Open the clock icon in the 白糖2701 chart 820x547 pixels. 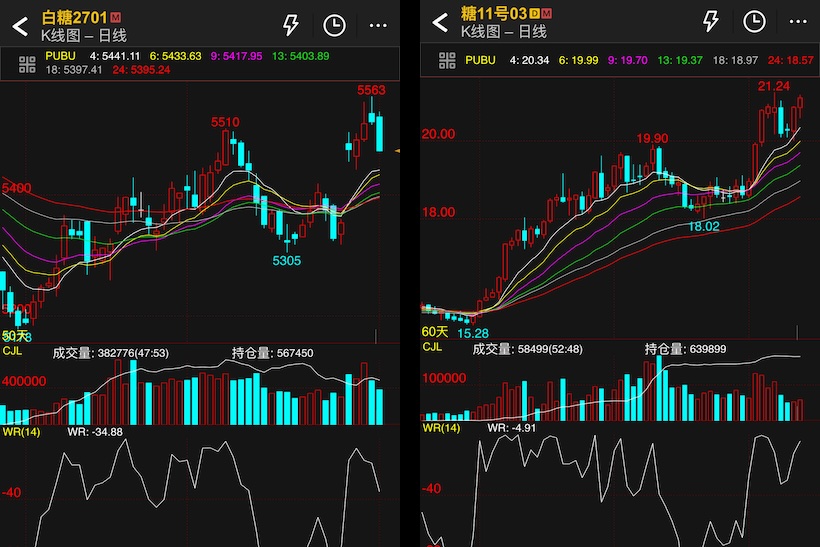tap(334, 25)
